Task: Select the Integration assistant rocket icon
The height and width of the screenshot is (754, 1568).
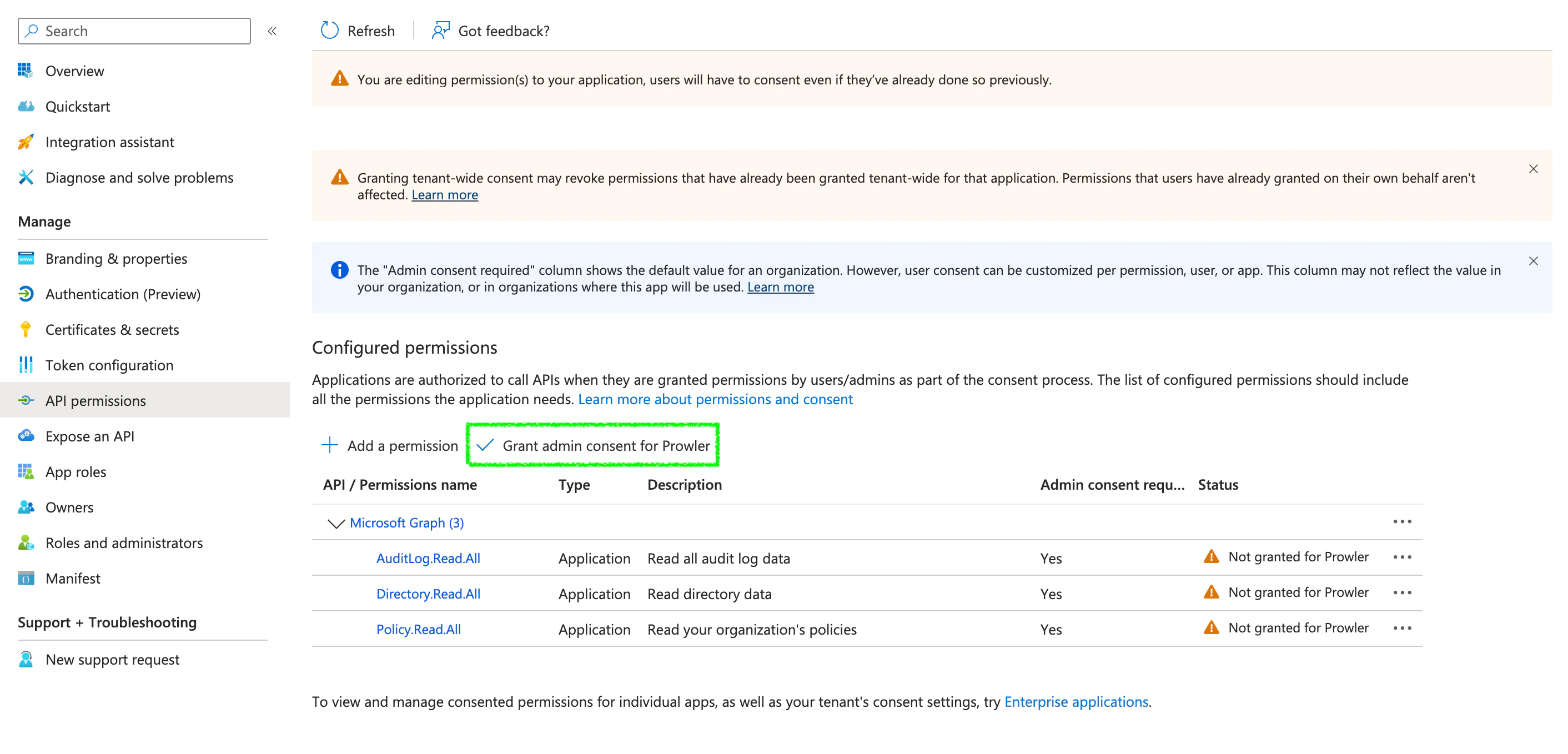Action: coord(25,142)
